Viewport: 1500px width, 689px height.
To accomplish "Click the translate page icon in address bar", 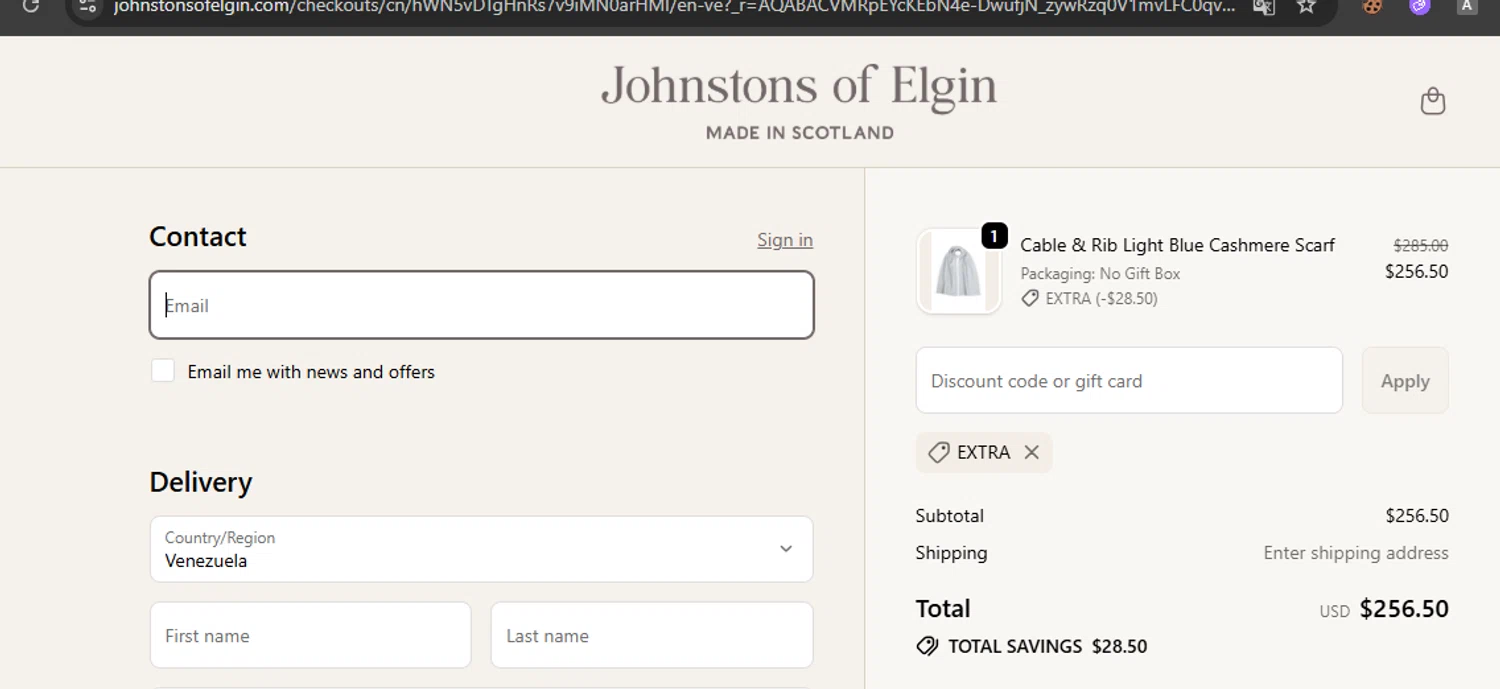I will pos(1264,6).
